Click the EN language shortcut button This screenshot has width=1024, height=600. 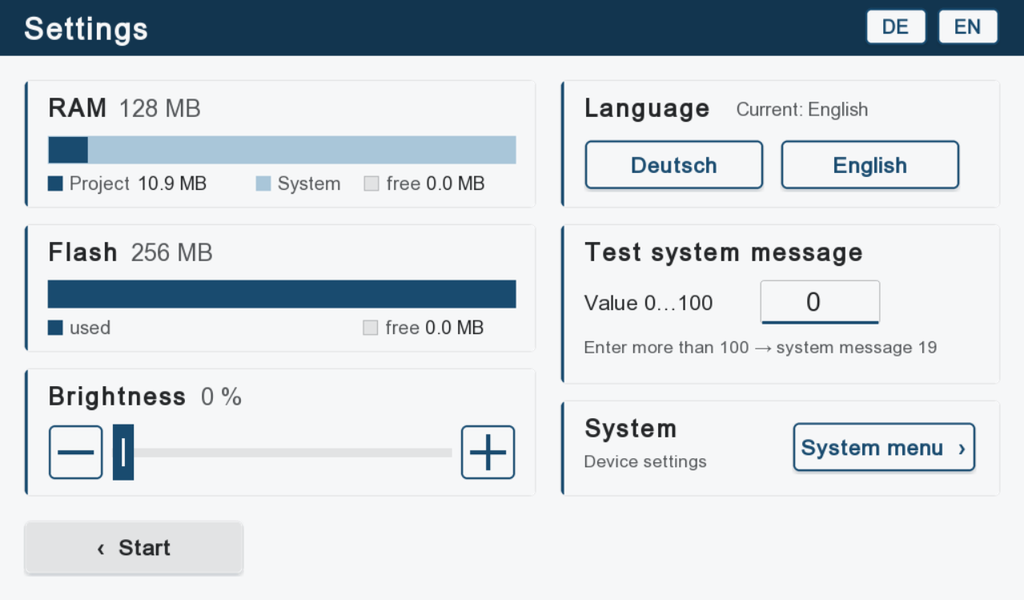point(968,27)
